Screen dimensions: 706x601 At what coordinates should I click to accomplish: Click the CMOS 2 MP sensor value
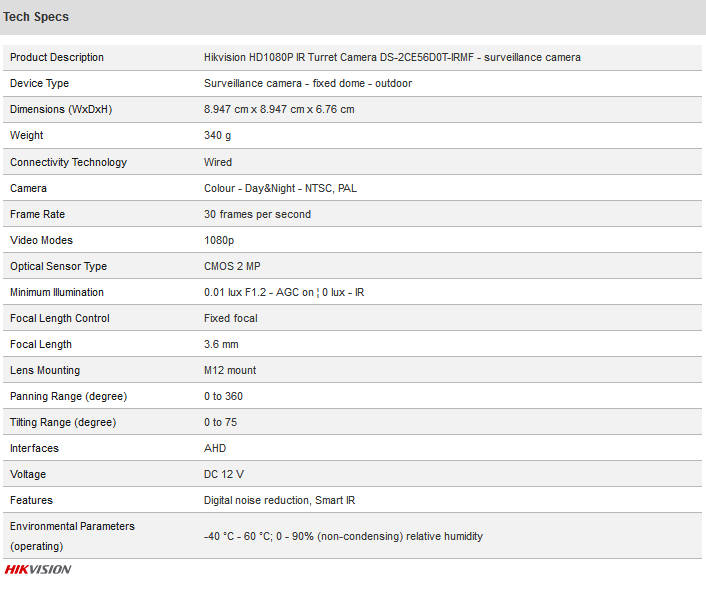tap(232, 266)
